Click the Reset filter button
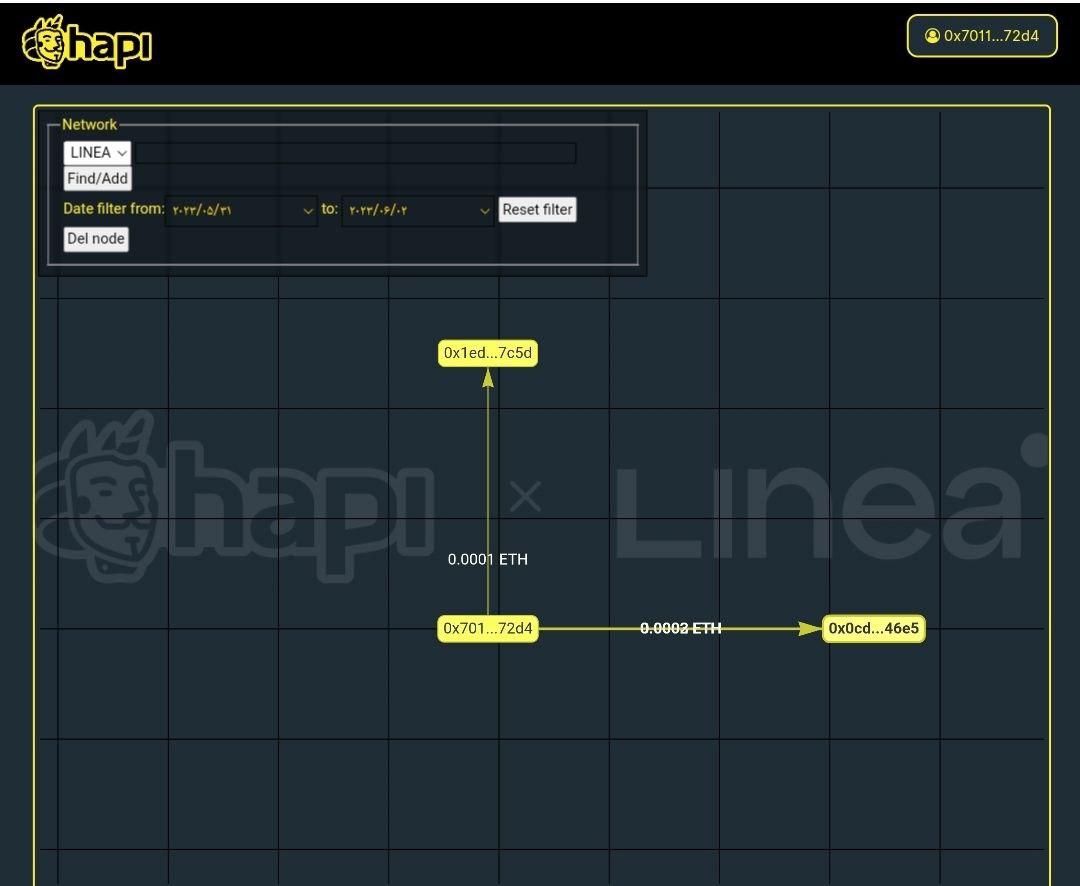 point(537,209)
